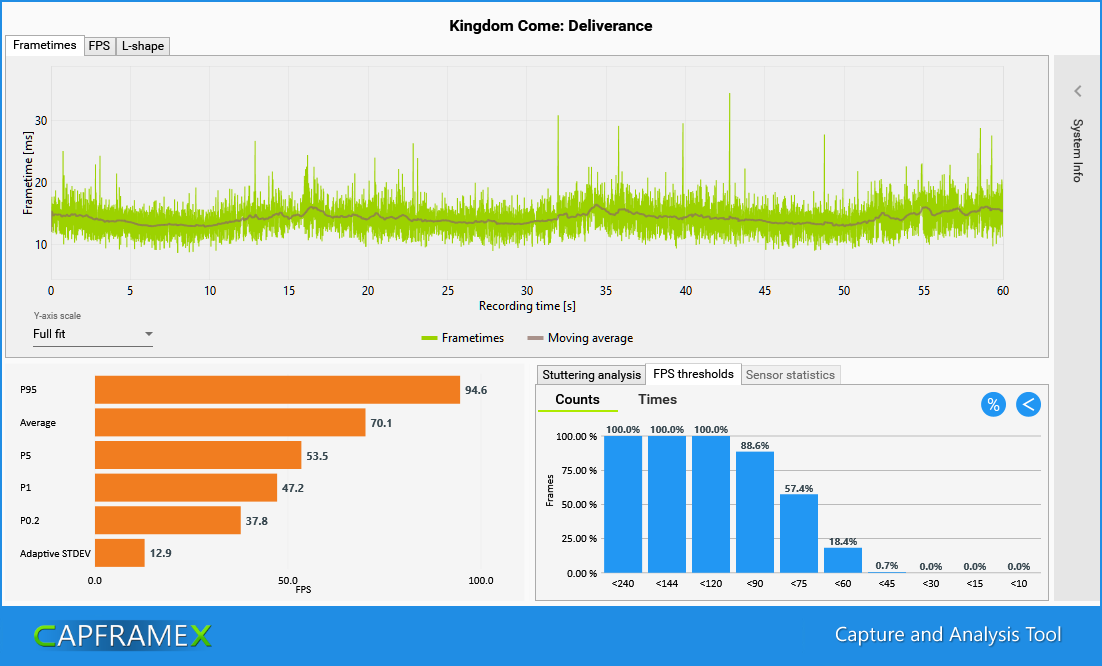Click the Adaptive STDEV orange bar
Image resolution: width=1102 pixels, height=666 pixels.
119,553
